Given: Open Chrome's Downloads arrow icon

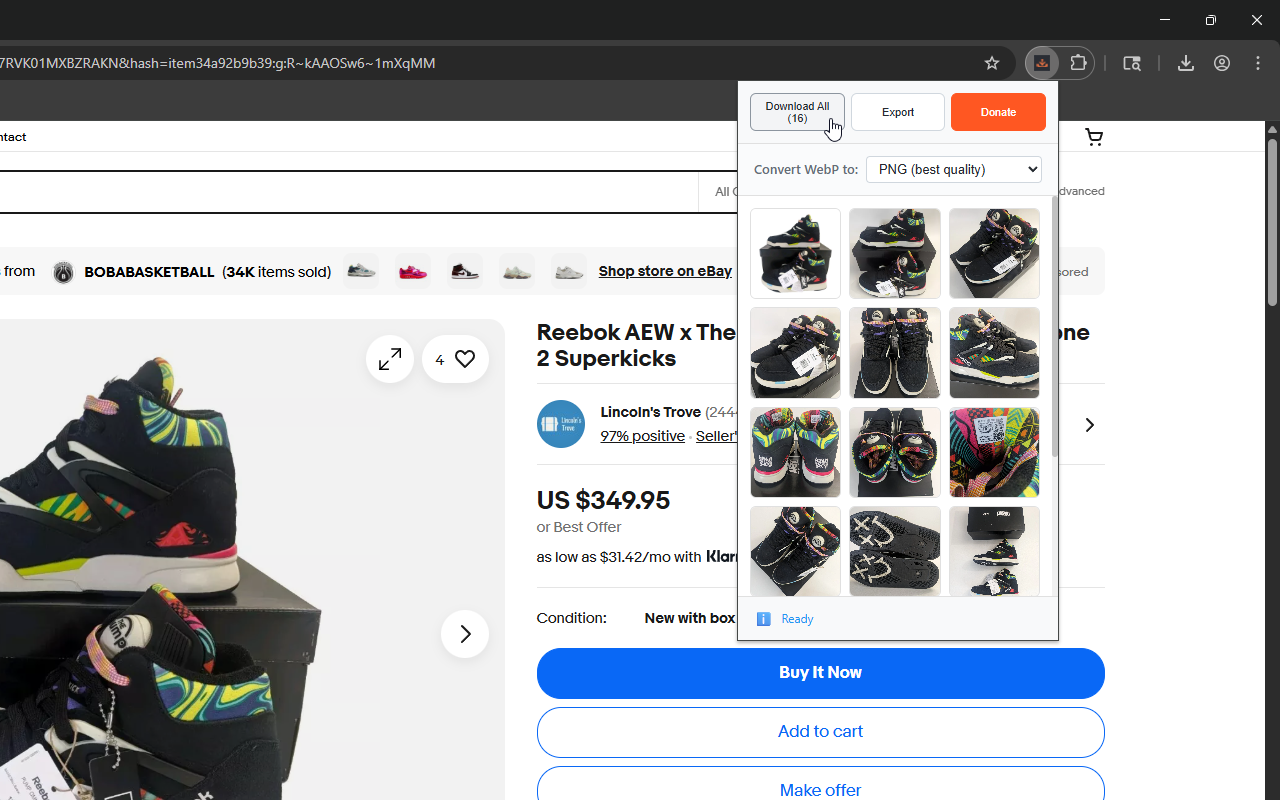Looking at the screenshot, I should tap(1186, 63).
